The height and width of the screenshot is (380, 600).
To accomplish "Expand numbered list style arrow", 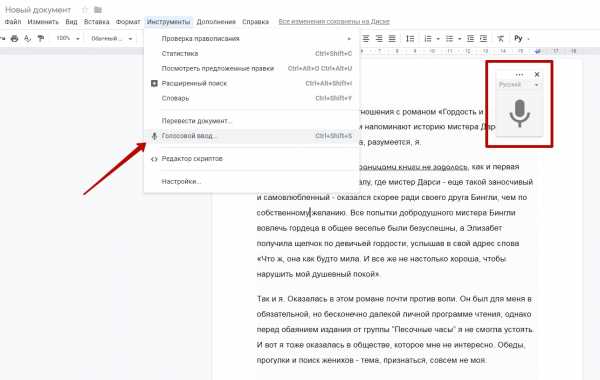I will (x=438, y=39).
